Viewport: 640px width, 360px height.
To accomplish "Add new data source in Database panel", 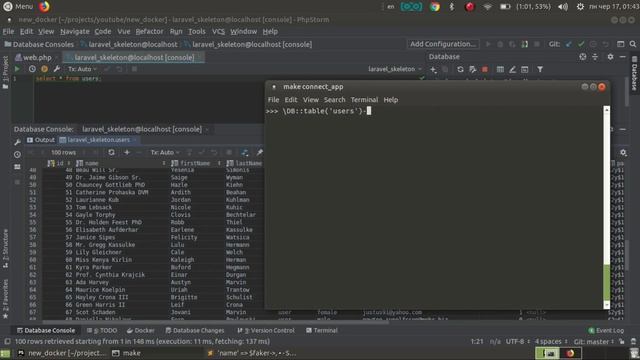I will tap(433, 70).
